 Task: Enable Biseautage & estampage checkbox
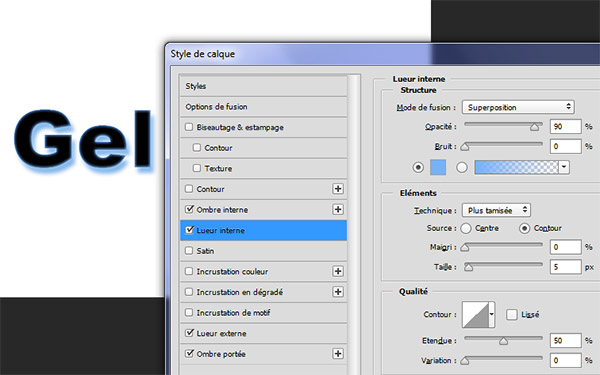pos(189,127)
